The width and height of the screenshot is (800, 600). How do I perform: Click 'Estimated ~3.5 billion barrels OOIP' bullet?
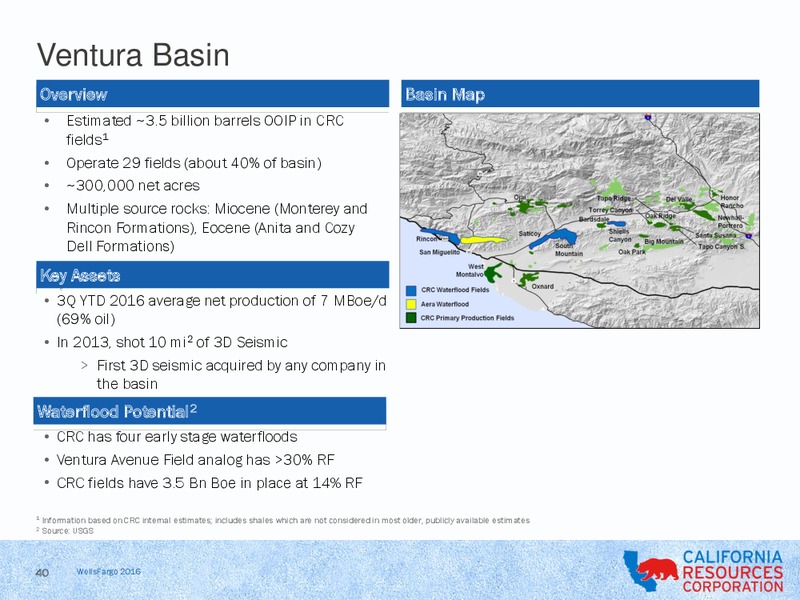[205, 130]
